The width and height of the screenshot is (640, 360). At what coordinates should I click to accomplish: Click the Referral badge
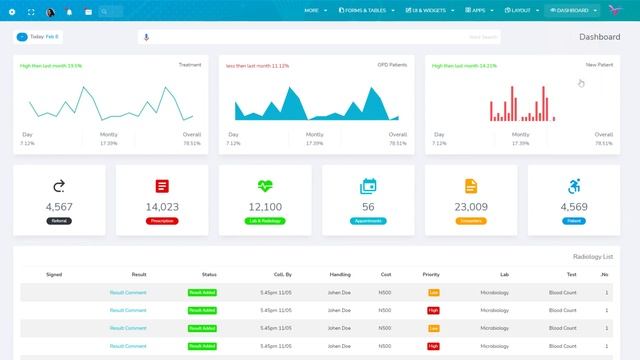59,221
